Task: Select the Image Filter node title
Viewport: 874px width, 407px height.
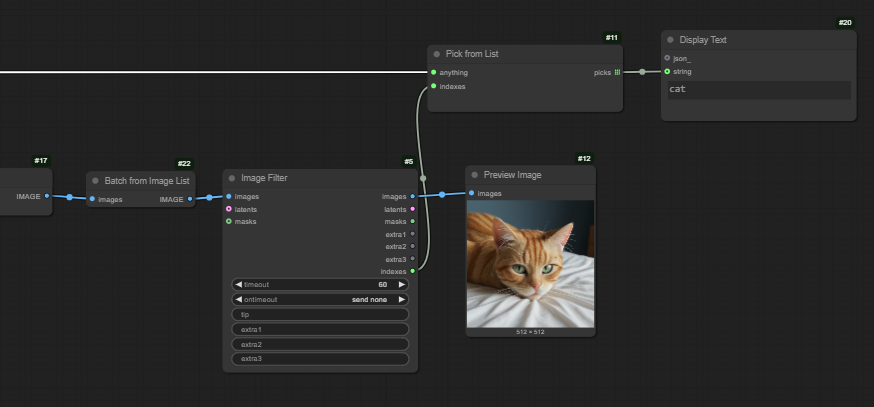Action: pos(264,178)
